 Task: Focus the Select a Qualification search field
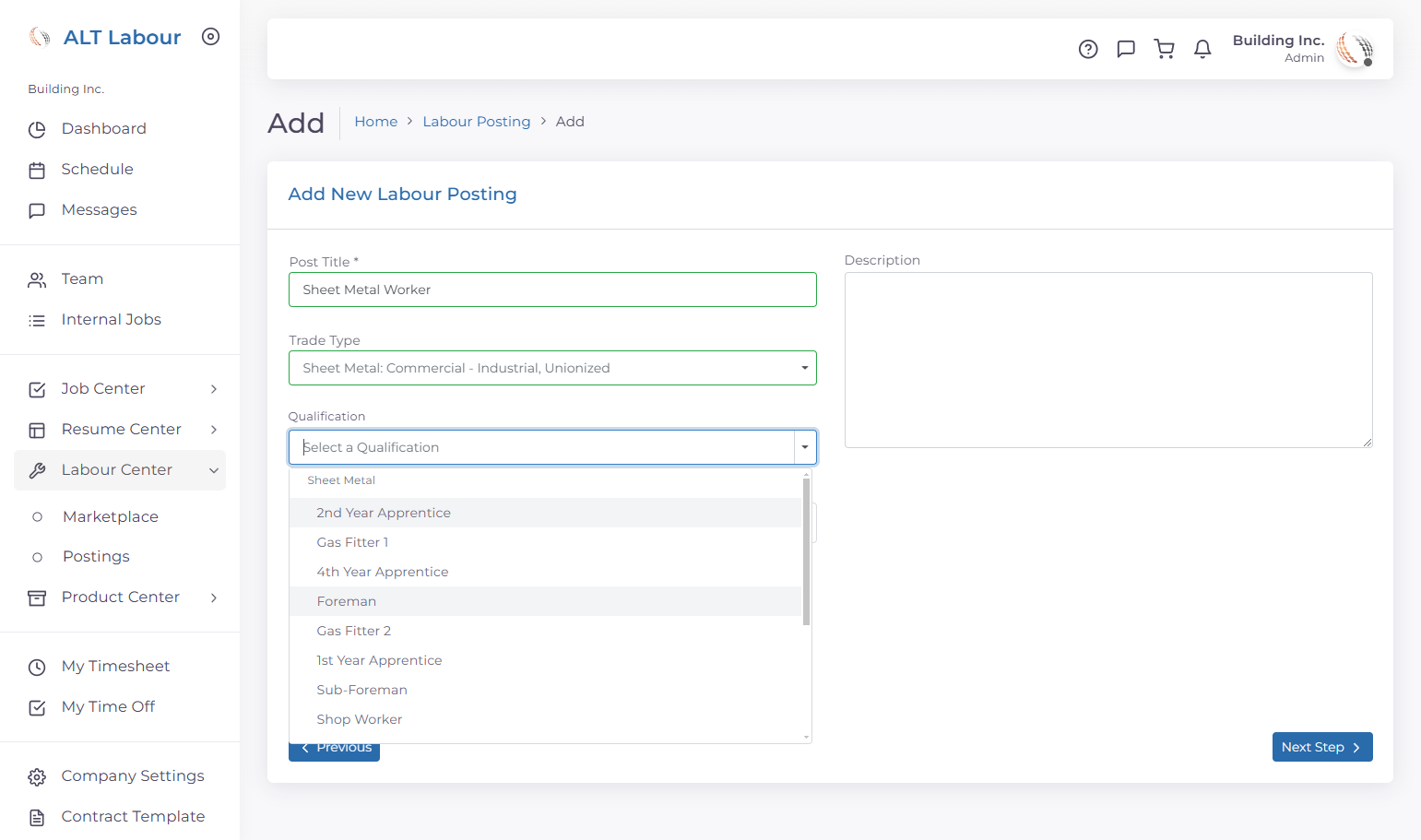(x=542, y=447)
